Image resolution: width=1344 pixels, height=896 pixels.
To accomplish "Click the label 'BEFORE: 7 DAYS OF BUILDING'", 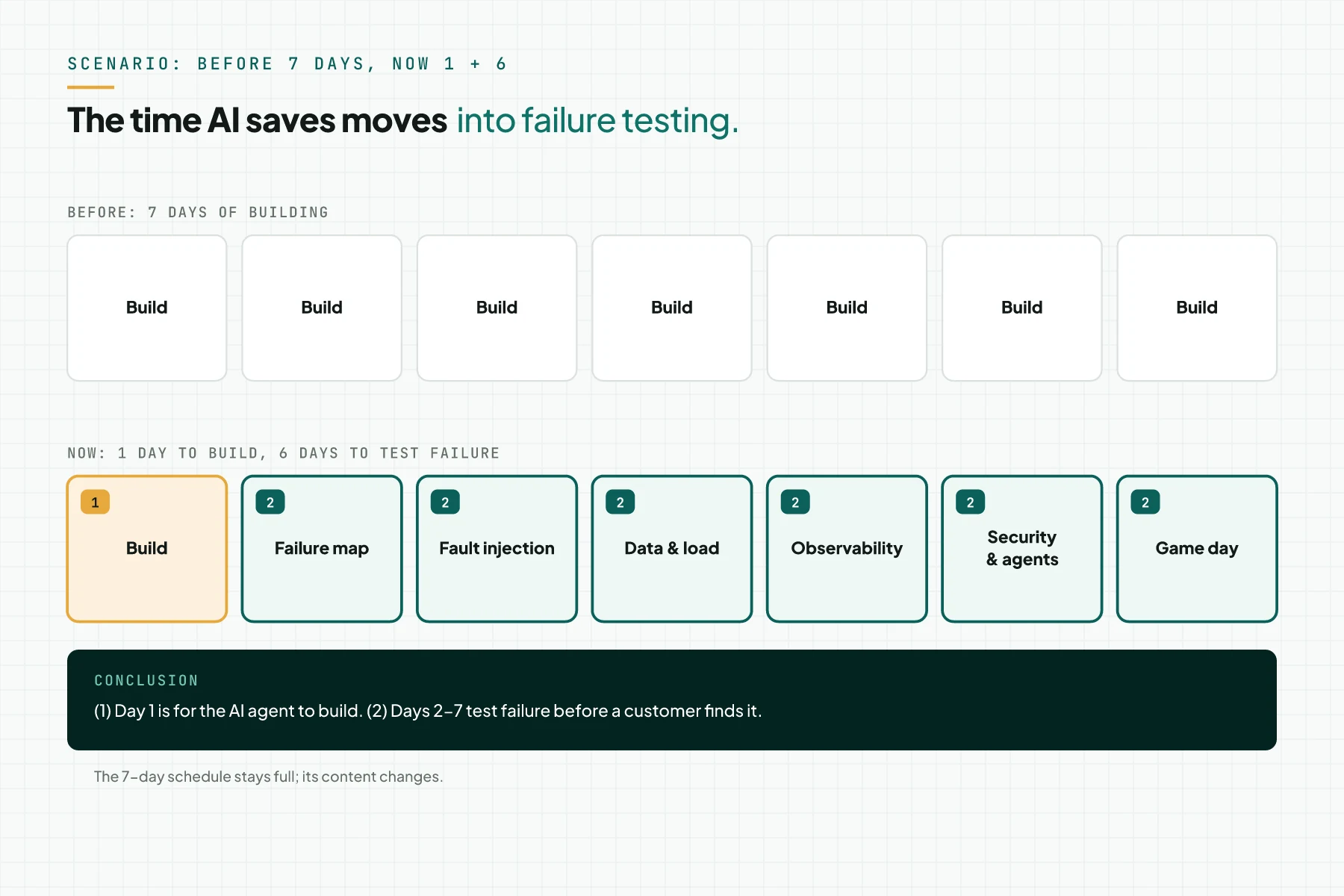I will 198,213.
